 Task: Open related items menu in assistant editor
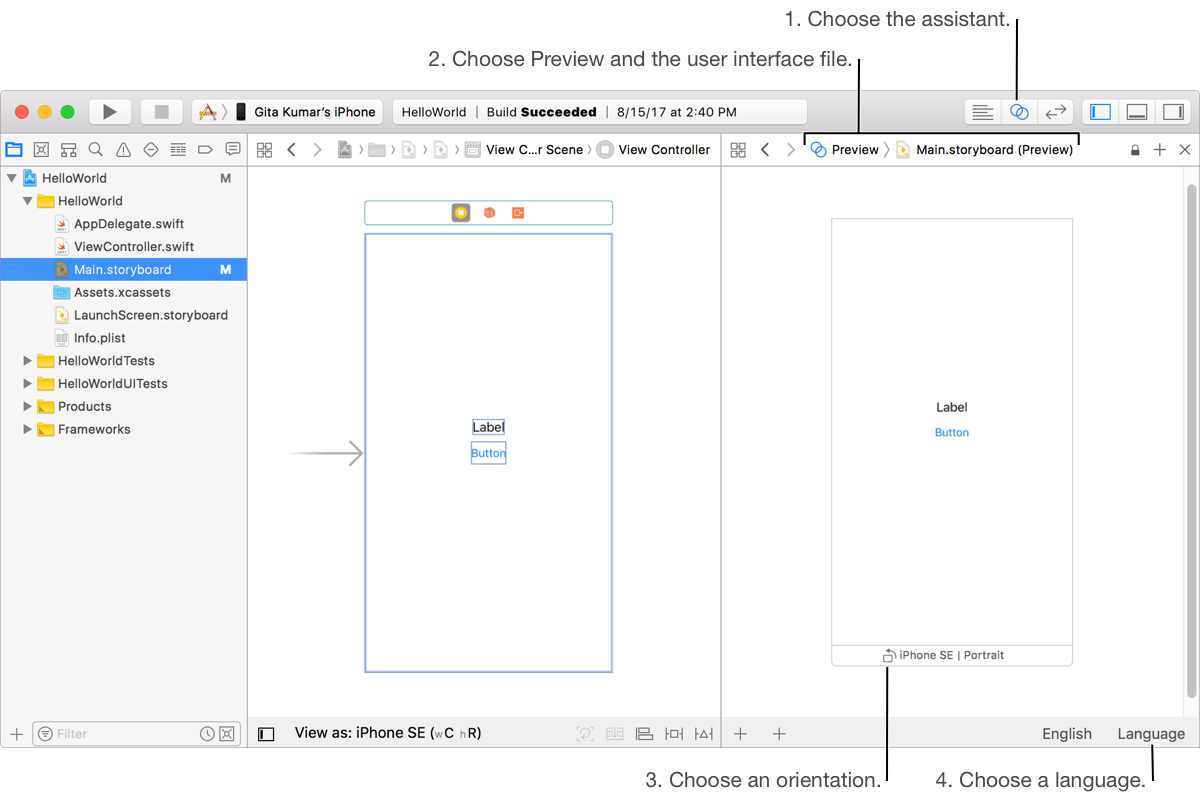click(x=738, y=150)
